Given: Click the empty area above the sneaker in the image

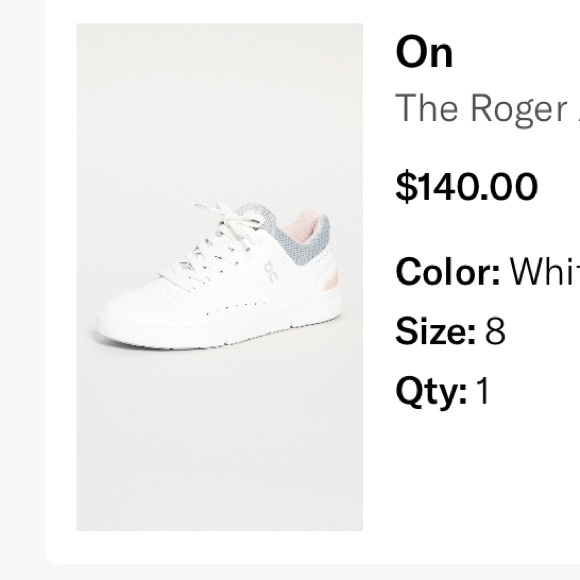Looking at the screenshot, I should (x=219, y=111).
